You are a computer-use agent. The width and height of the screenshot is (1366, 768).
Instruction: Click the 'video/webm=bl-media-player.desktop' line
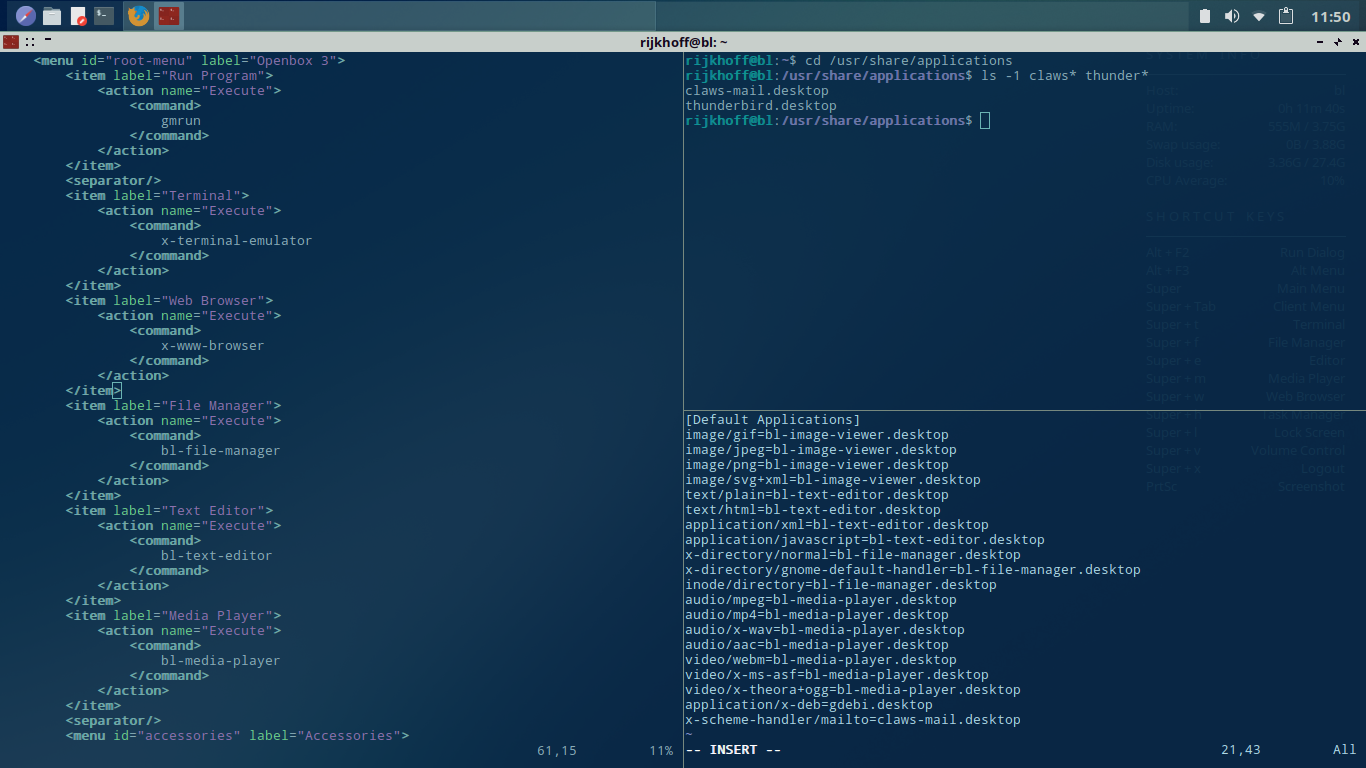click(821, 659)
